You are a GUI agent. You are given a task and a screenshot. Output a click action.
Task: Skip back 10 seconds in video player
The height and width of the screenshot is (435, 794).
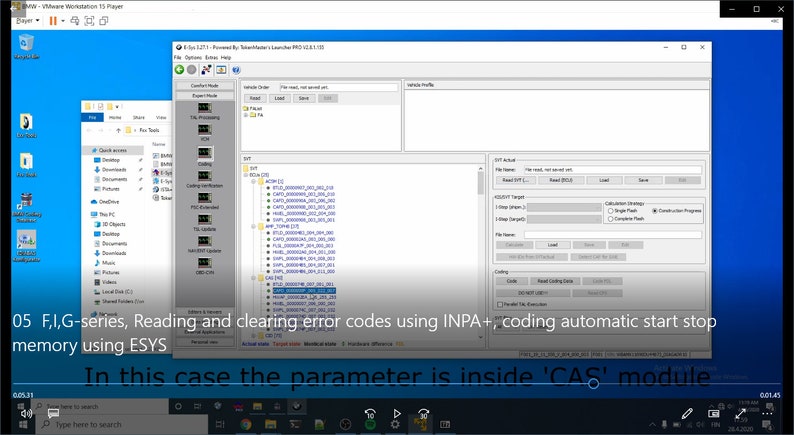pos(370,414)
